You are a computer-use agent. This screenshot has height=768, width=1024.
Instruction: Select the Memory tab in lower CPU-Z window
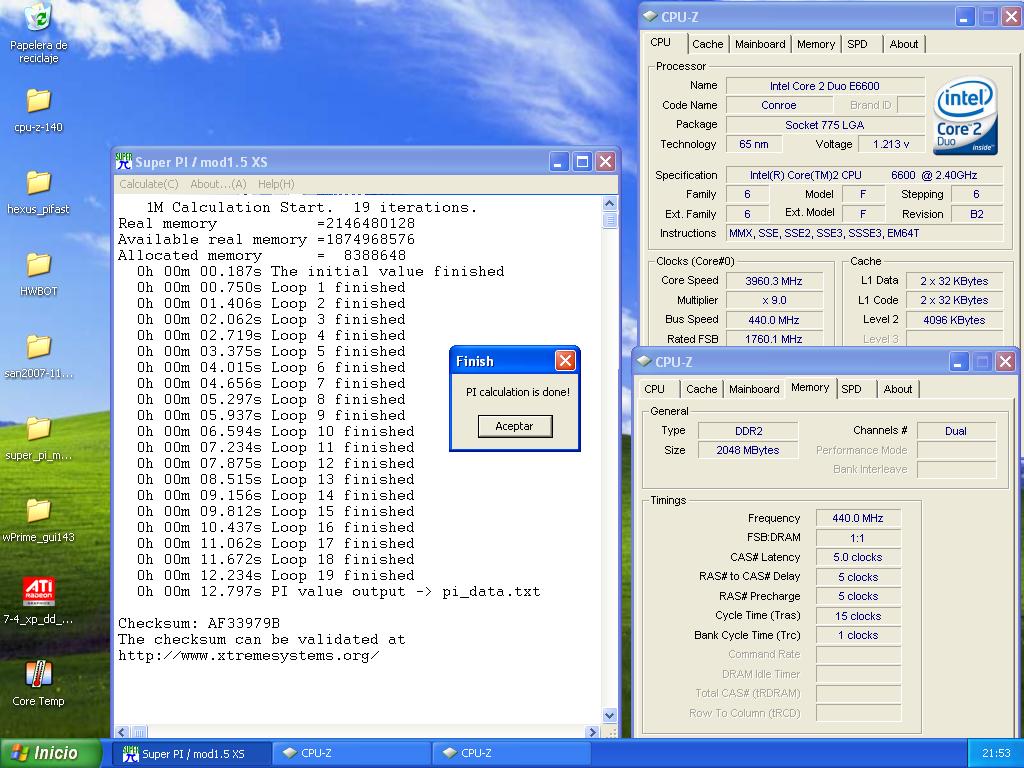pyautogui.click(x=810, y=387)
